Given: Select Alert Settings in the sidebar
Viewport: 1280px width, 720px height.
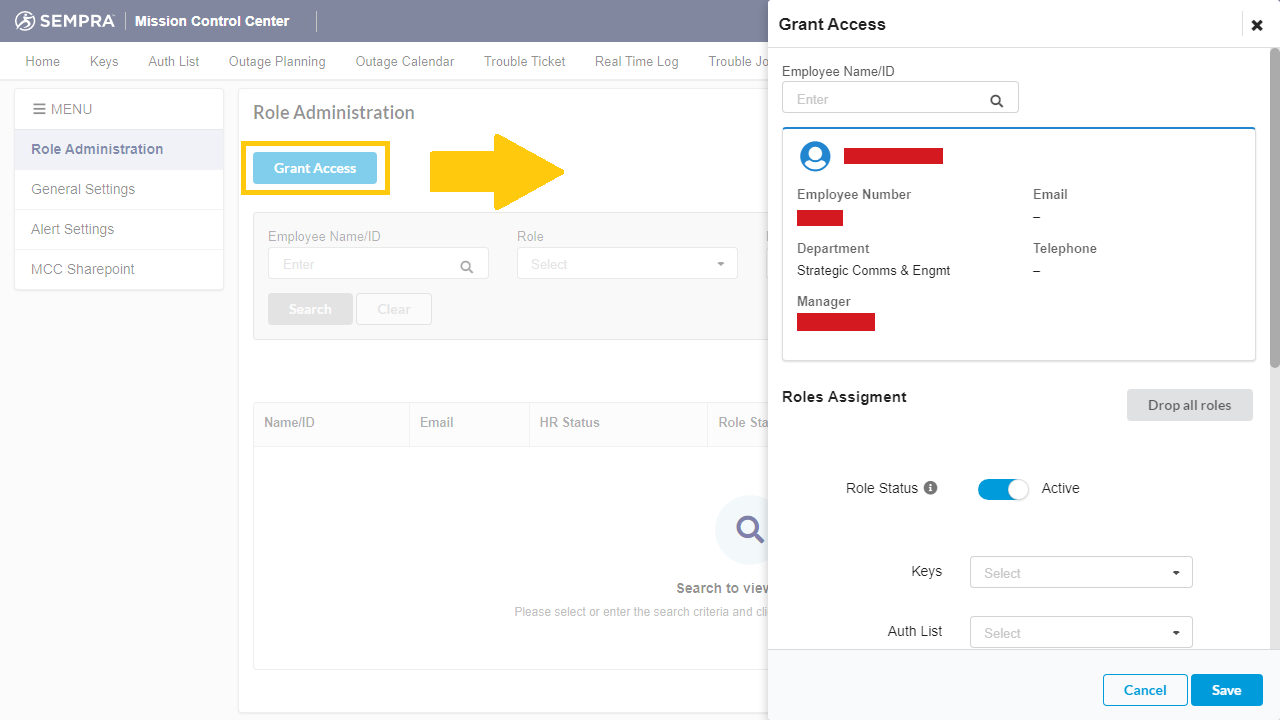Looking at the screenshot, I should tap(72, 229).
